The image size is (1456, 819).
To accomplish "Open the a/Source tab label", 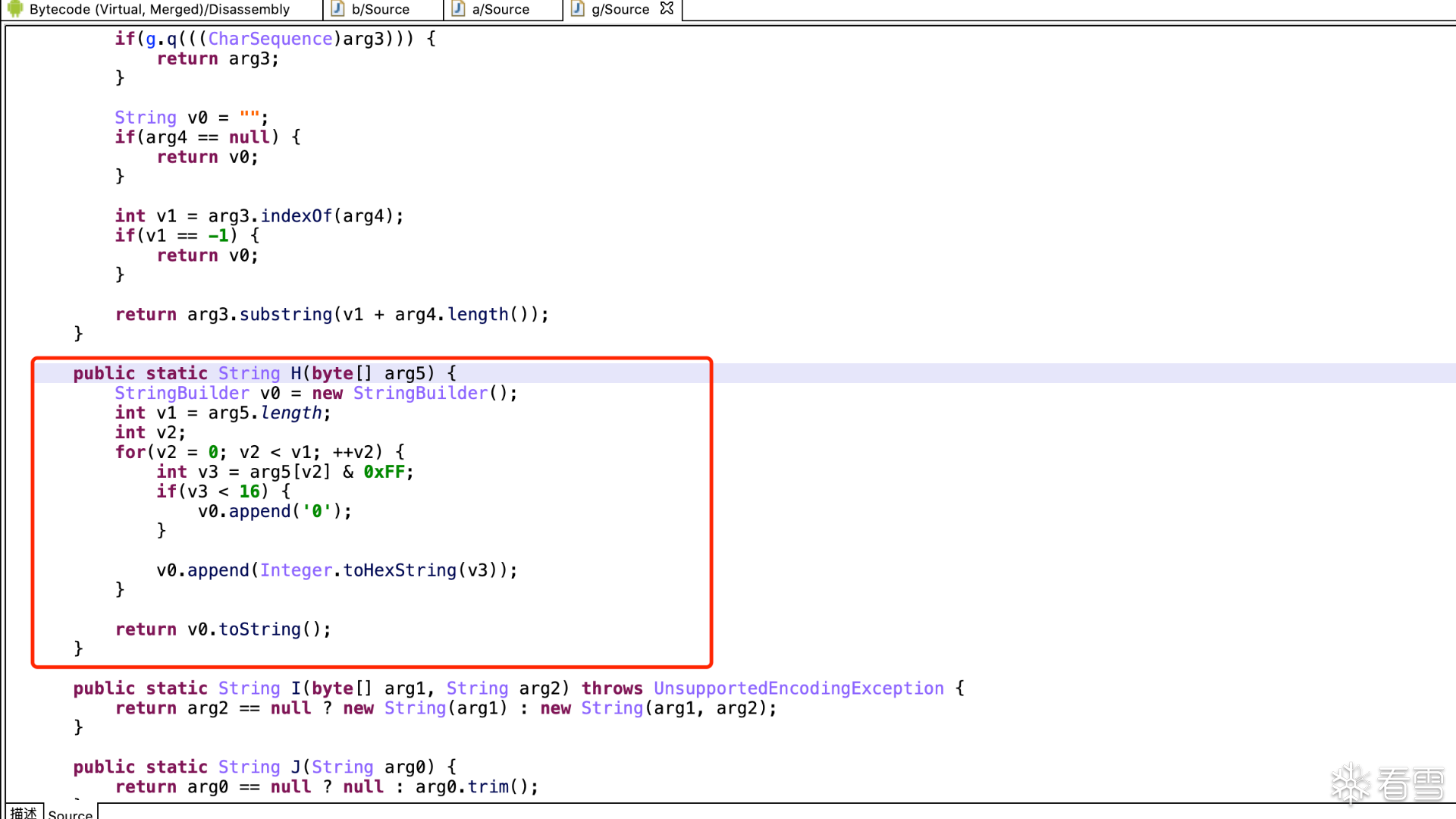I will click(x=500, y=9).
